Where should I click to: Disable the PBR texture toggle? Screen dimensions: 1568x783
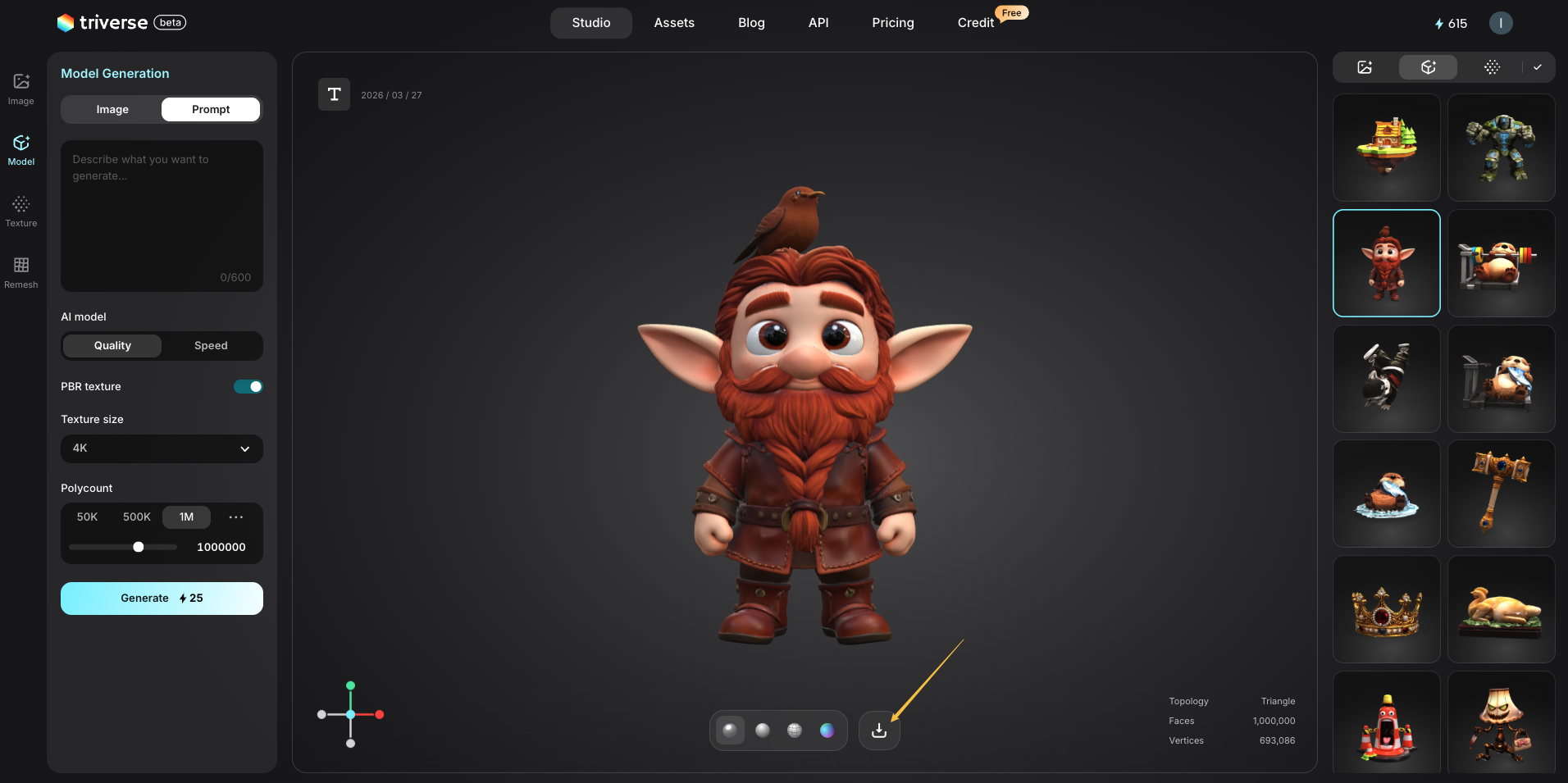[x=248, y=387]
